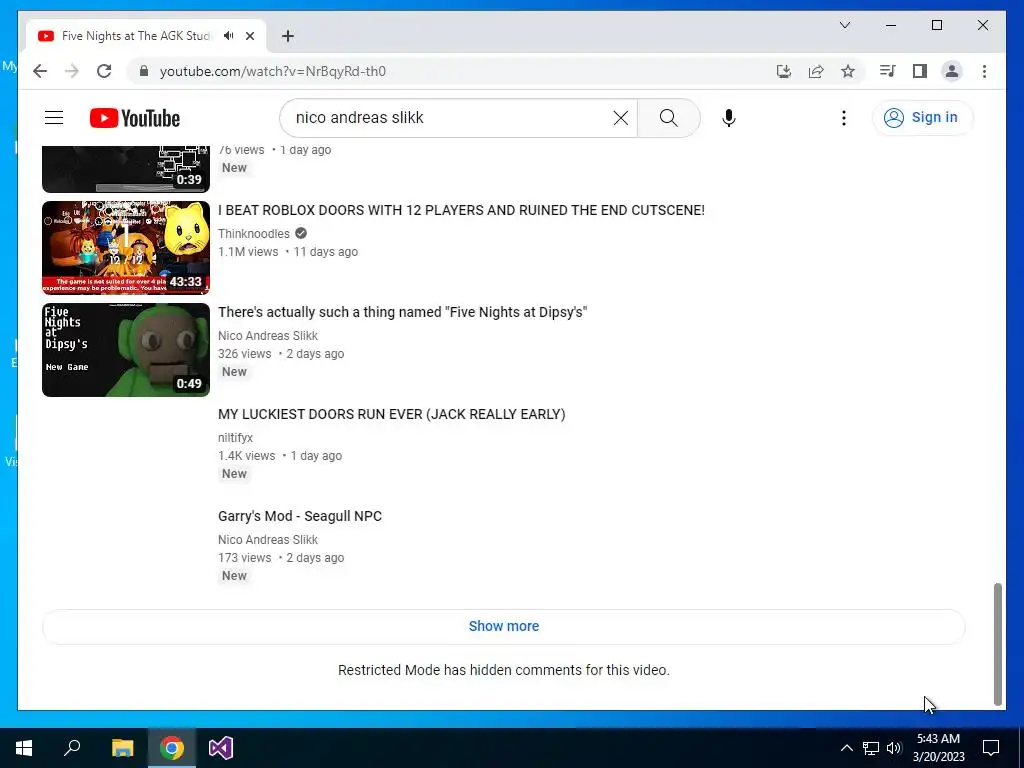
Task: Click the niltifyx channel name
Action: (x=235, y=438)
